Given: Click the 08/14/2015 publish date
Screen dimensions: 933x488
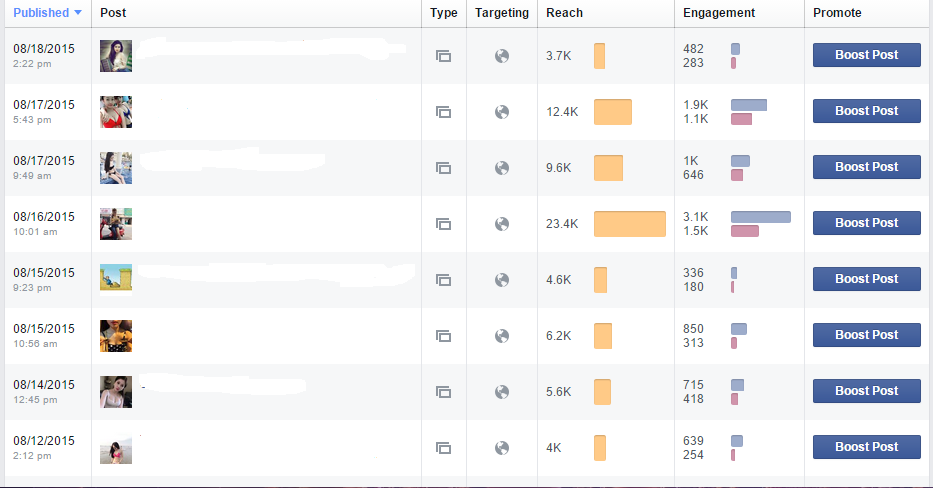Looking at the screenshot, I should click(x=44, y=385).
